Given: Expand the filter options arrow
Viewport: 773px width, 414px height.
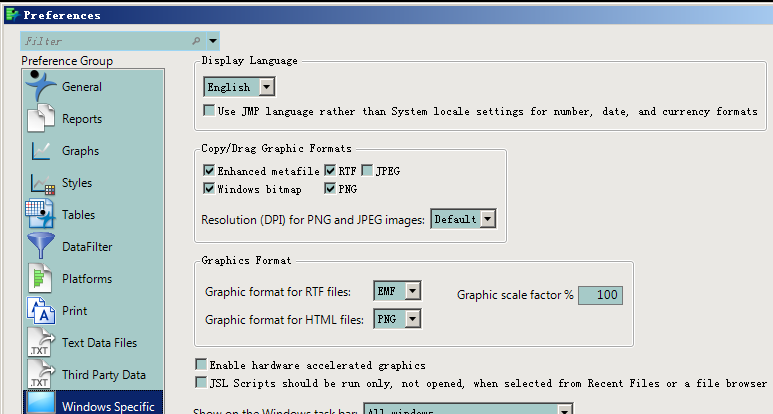Looking at the screenshot, I should pos(213,41).
